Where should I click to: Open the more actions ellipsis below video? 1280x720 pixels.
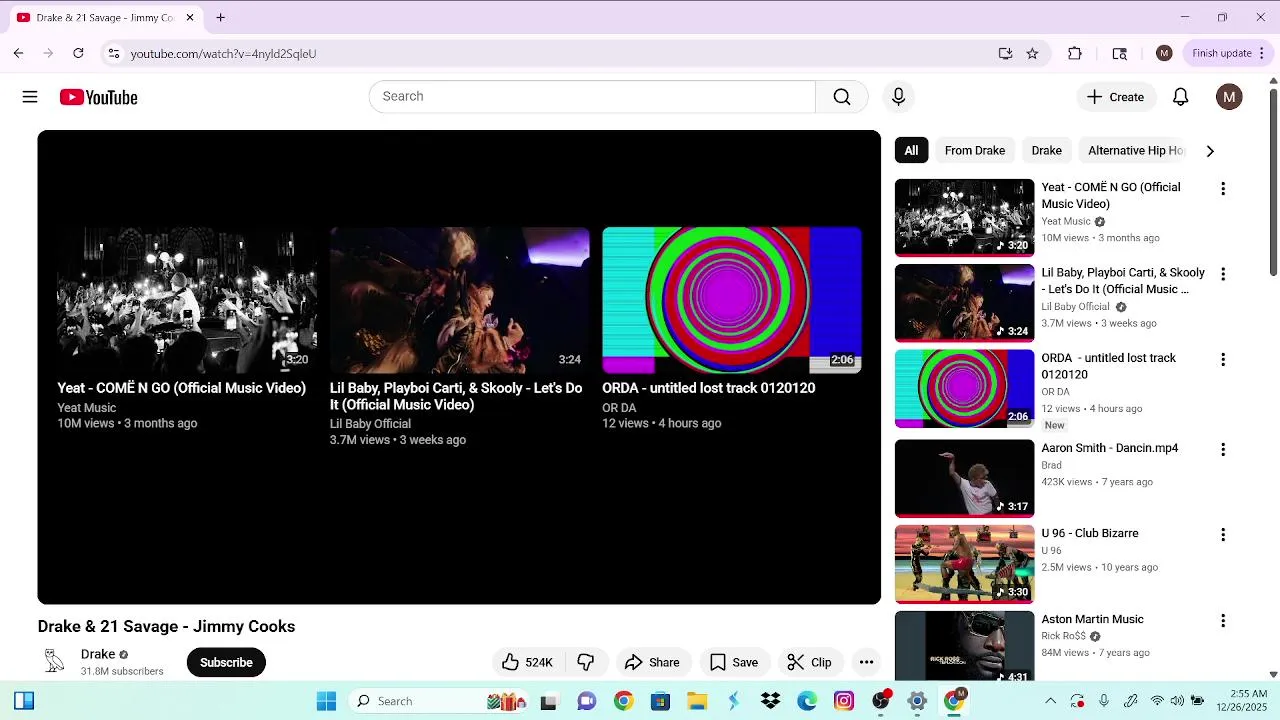pos(866,662)
